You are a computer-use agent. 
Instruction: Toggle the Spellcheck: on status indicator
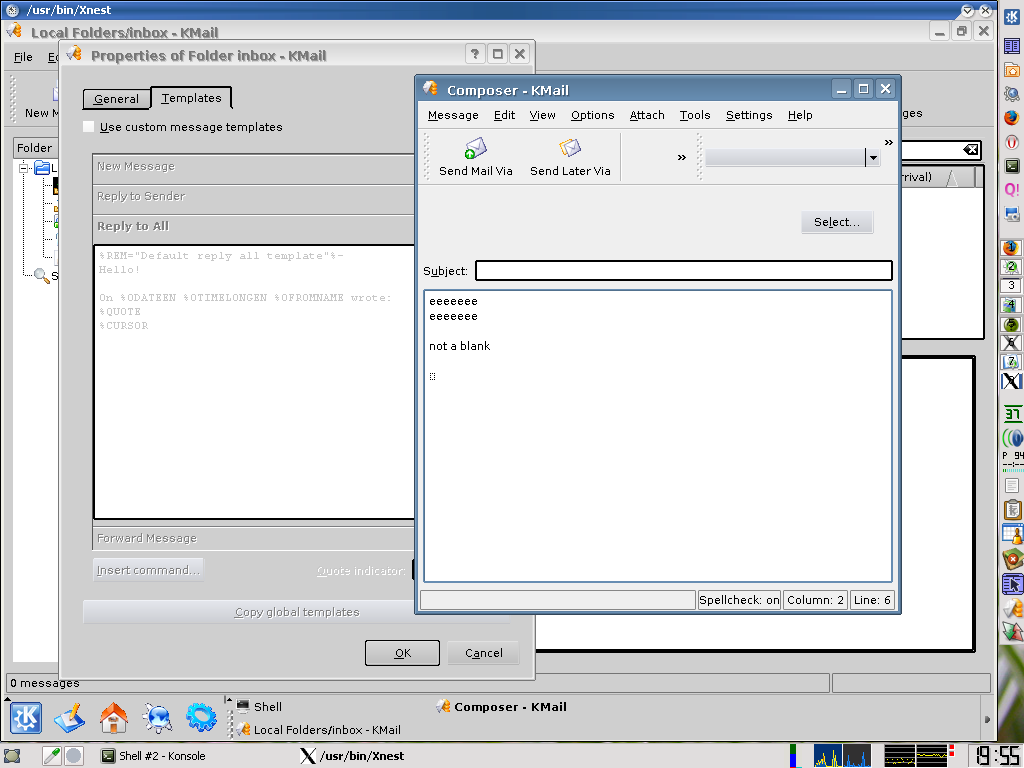pyautogui.click(x=739, y=600)
